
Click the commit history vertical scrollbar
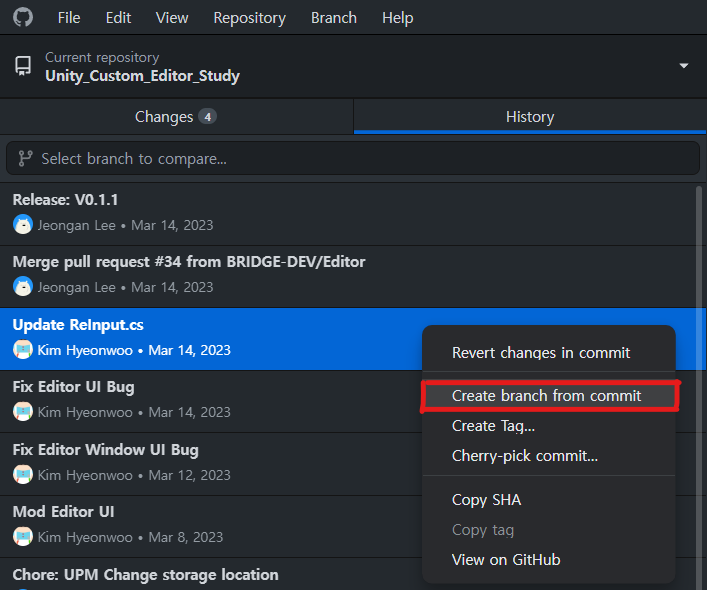pos(699,388)
